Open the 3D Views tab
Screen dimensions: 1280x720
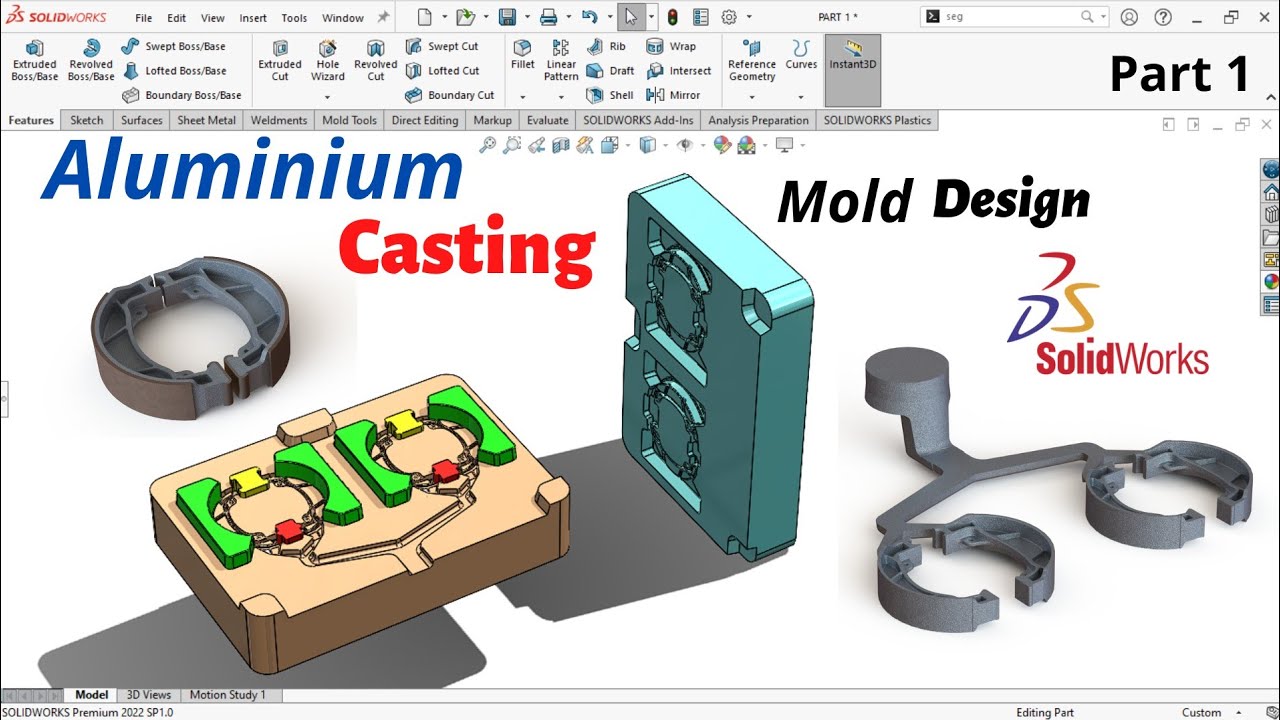(x=149, y=695)
